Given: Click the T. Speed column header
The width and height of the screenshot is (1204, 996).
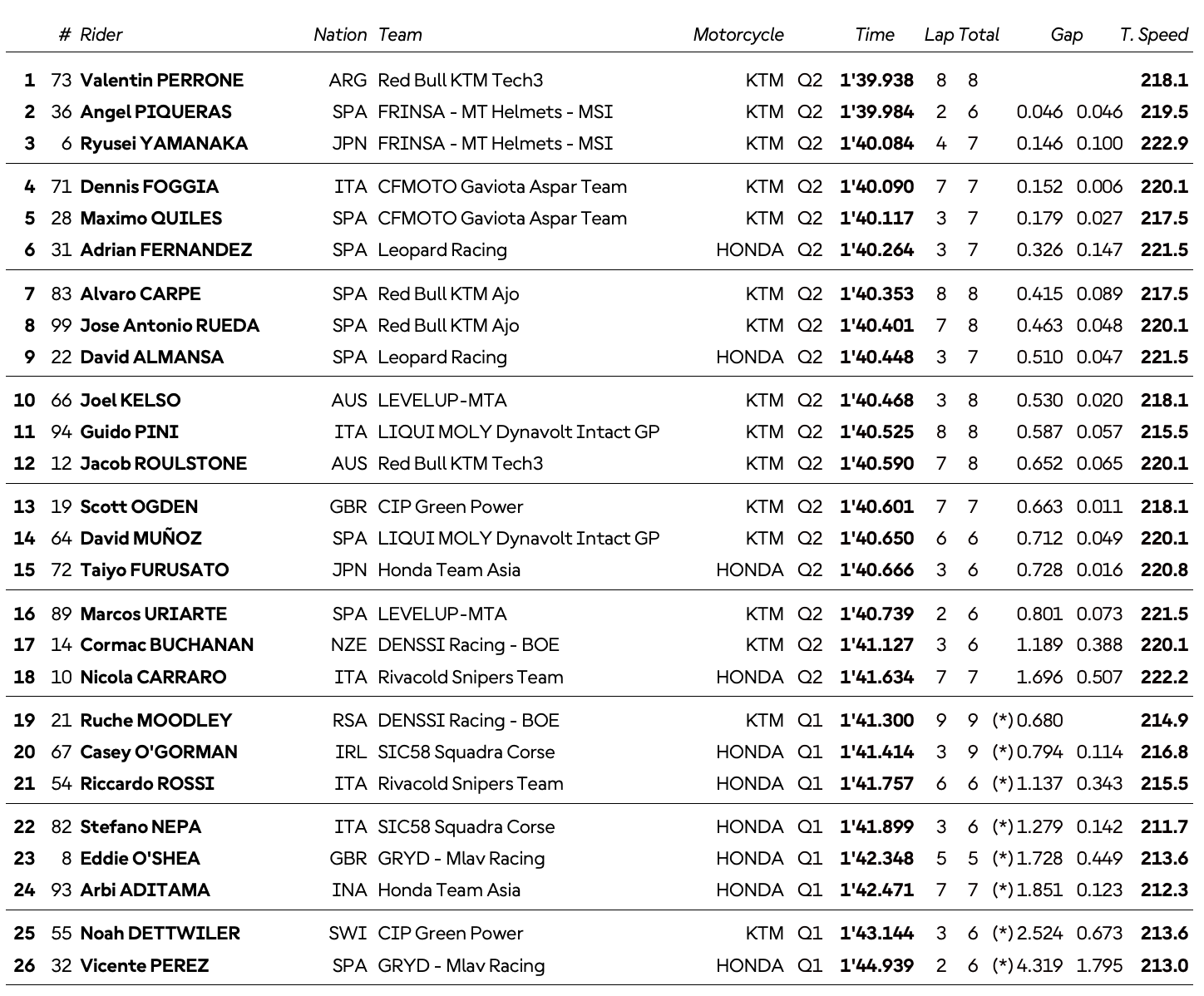Looking at the screenshot, I should tap(1153, 35).
